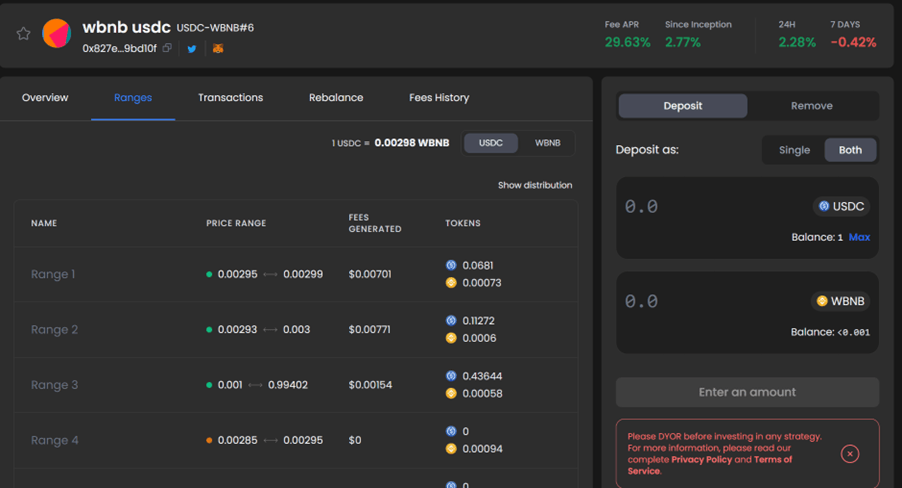Click the WBNB token selector pill

click(x=840, y=301)
